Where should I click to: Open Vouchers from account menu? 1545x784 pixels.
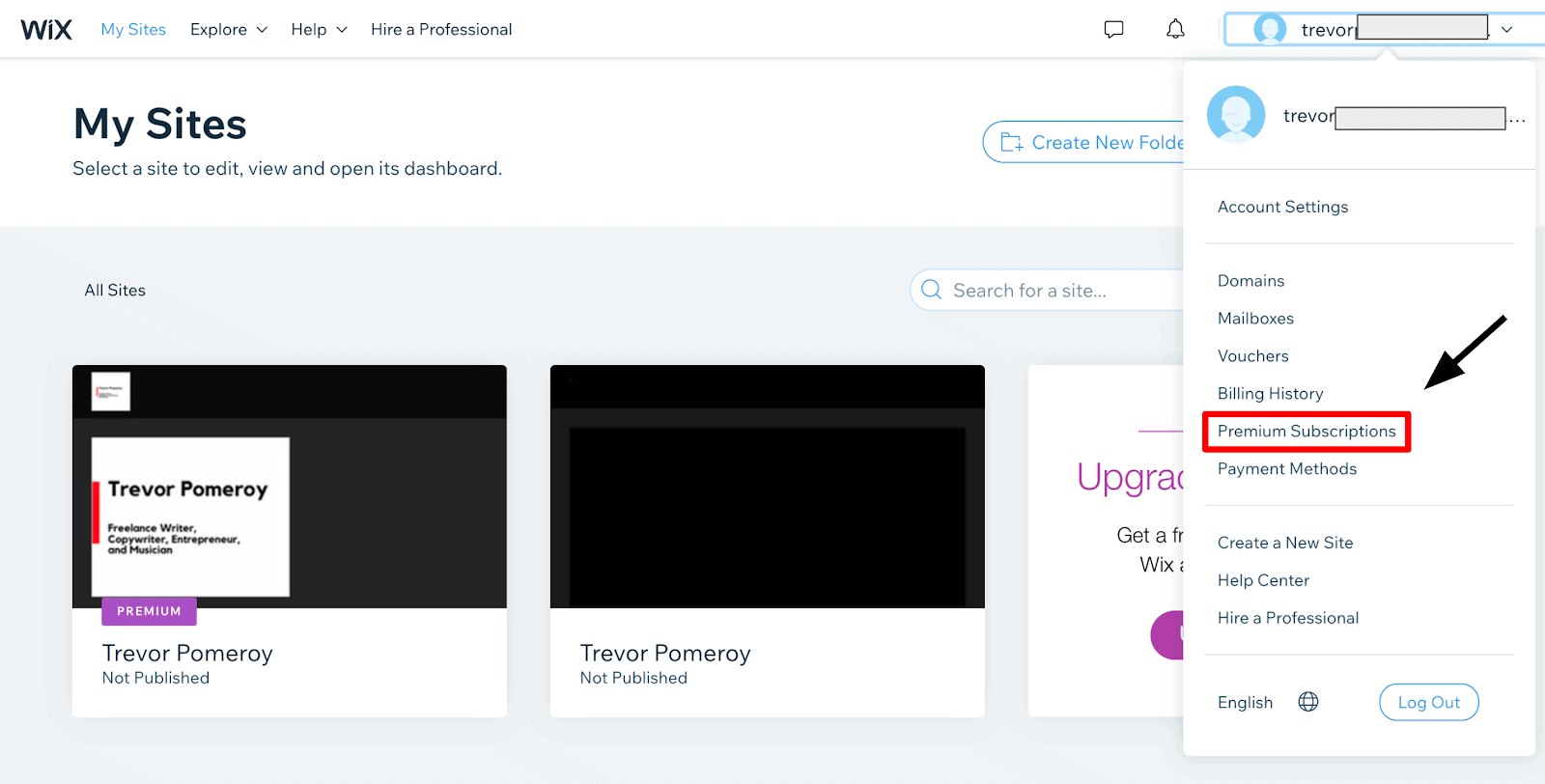(x=1252, y=356)
